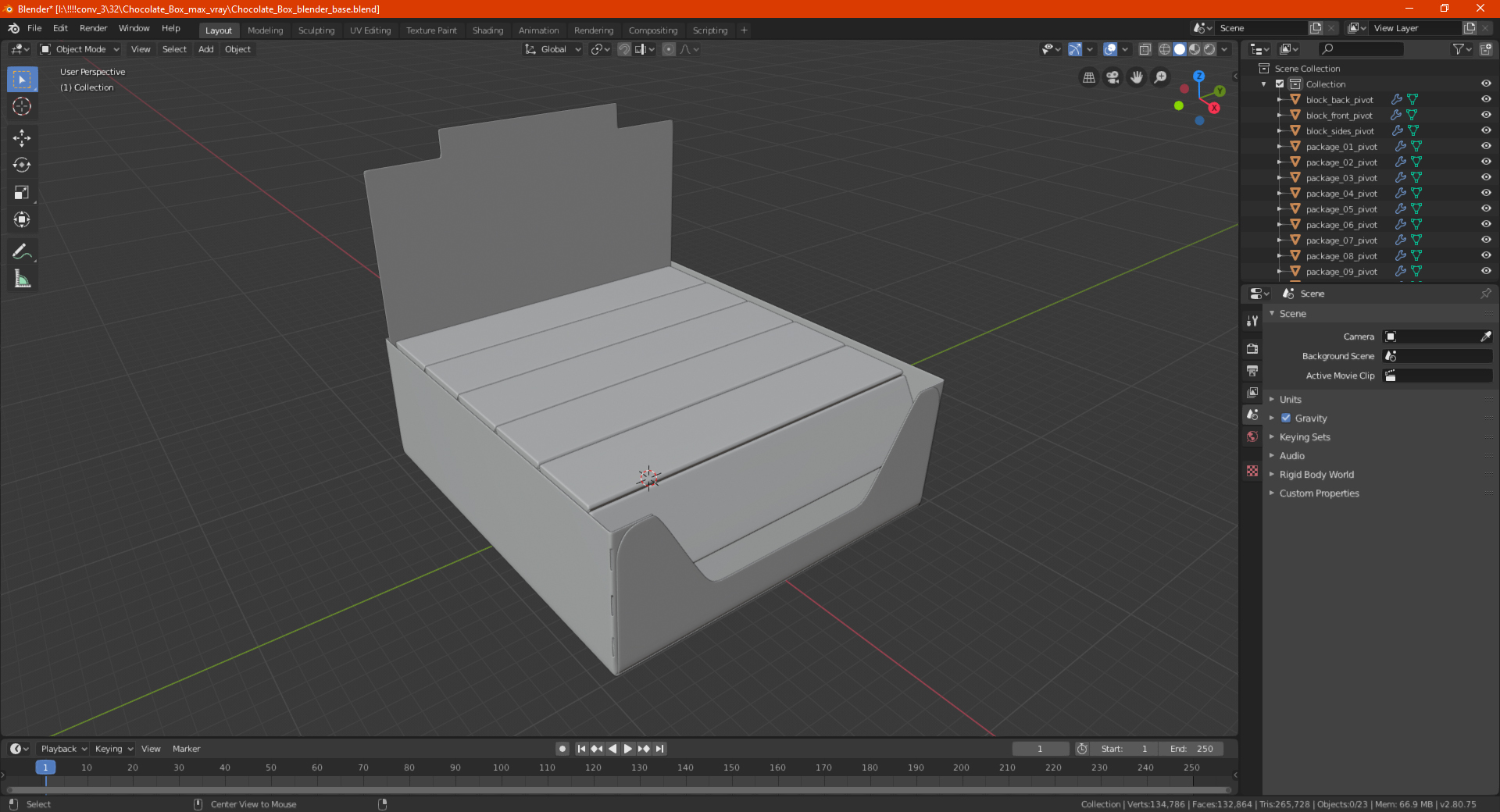Play the animation forward
This screenshot has height=812, width=1500.
627,749
